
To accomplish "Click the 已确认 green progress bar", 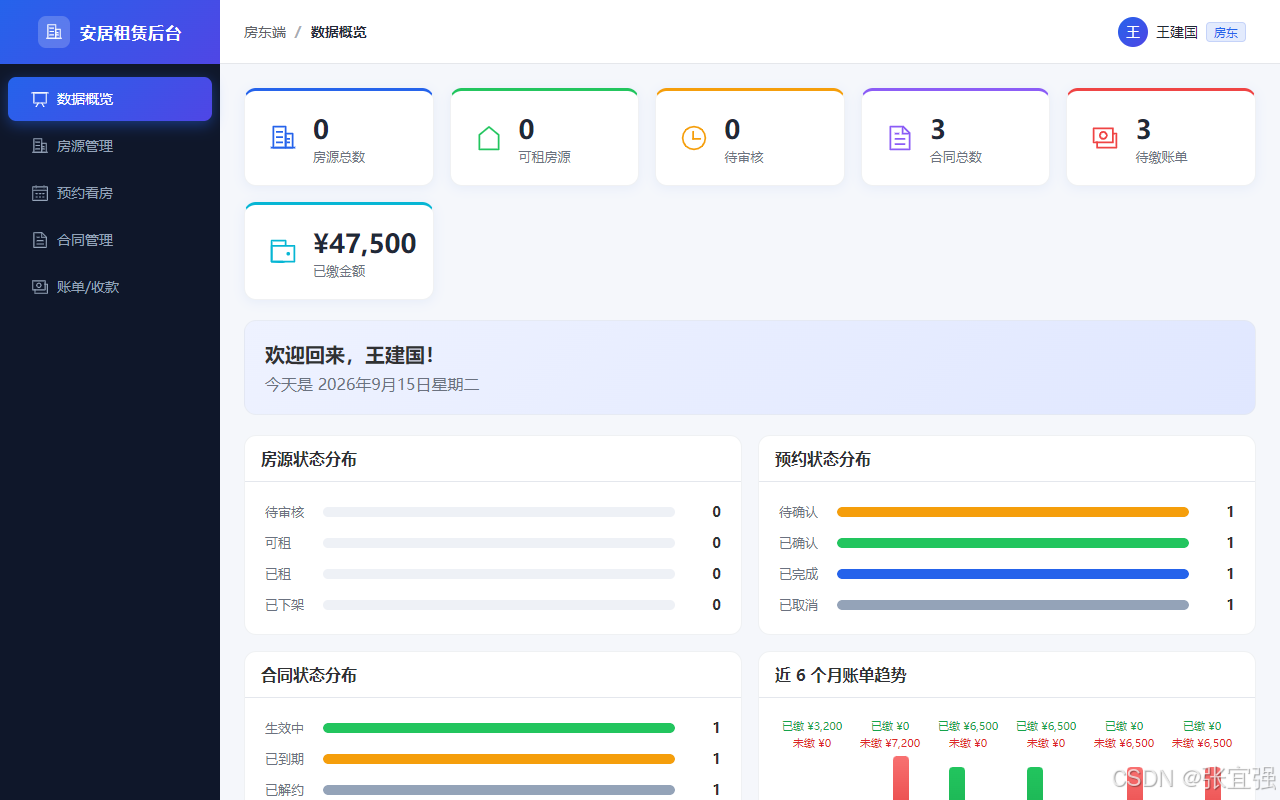I will (1013, 543).
